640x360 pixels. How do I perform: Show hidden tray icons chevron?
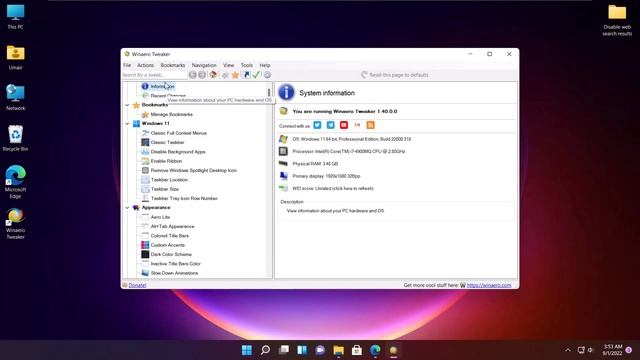[x=568, y=350]
